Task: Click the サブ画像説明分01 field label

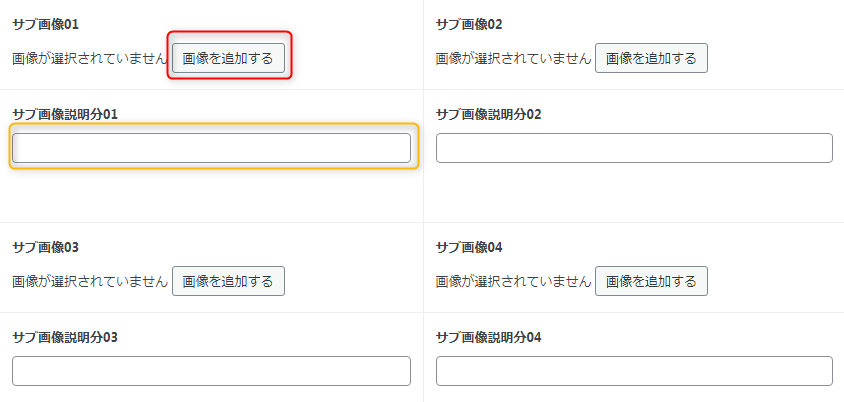Action: 65,114
